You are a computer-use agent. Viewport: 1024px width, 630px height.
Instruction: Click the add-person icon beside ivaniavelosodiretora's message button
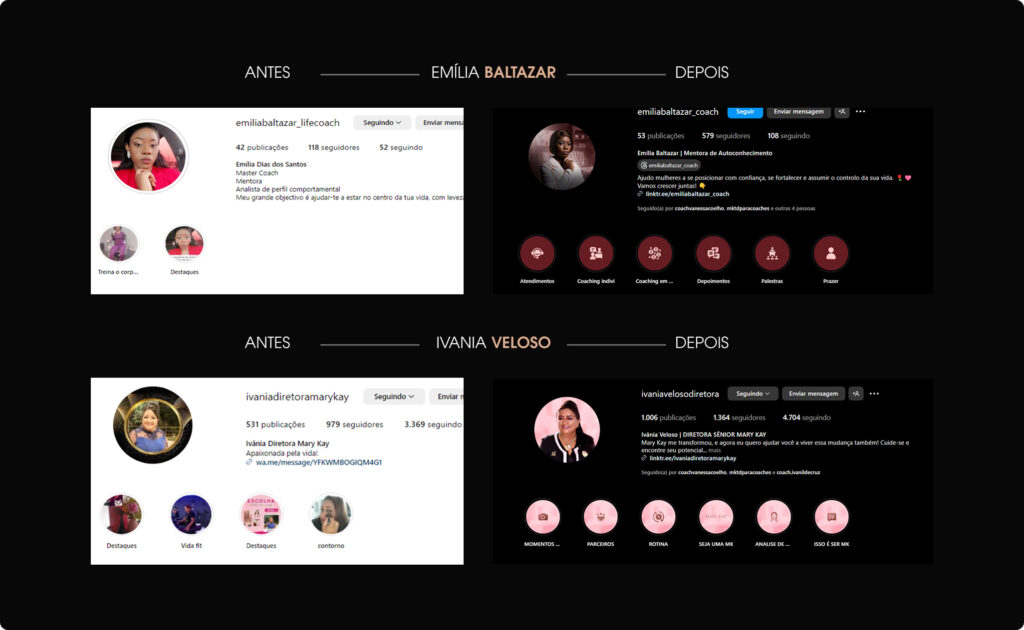856,394
